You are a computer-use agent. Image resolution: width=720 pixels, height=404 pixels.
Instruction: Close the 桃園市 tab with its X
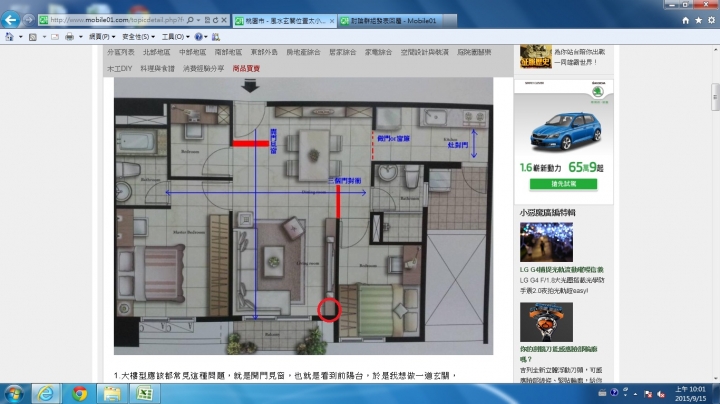tap(332, 21)
